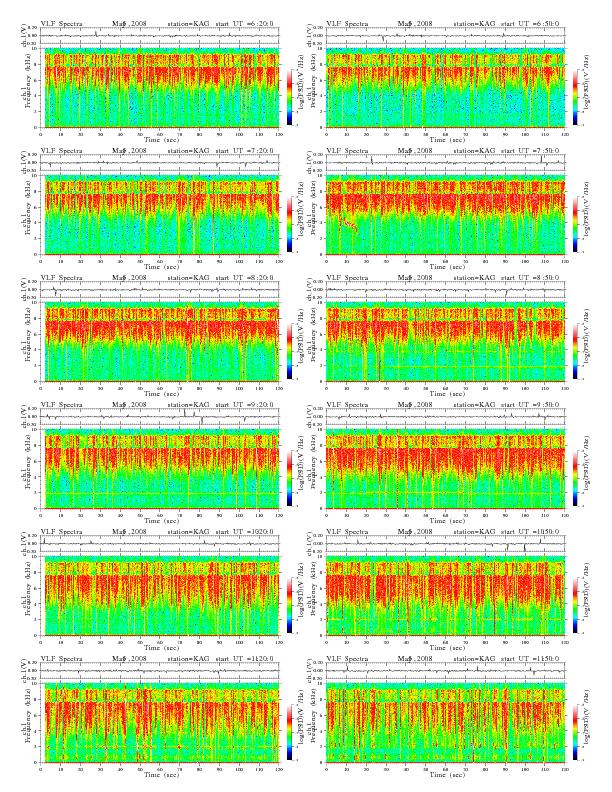Select the spectrogram starting at UT 9:50:0
This screenshot has height=792, width=612.
tap(445, 469)
